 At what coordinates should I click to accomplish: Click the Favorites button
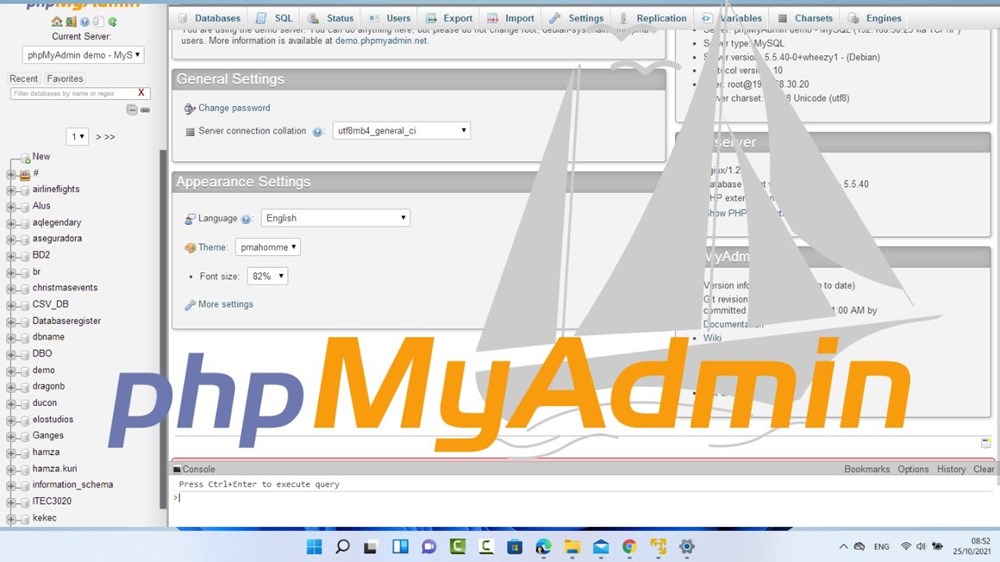click(x=64, y=78)
